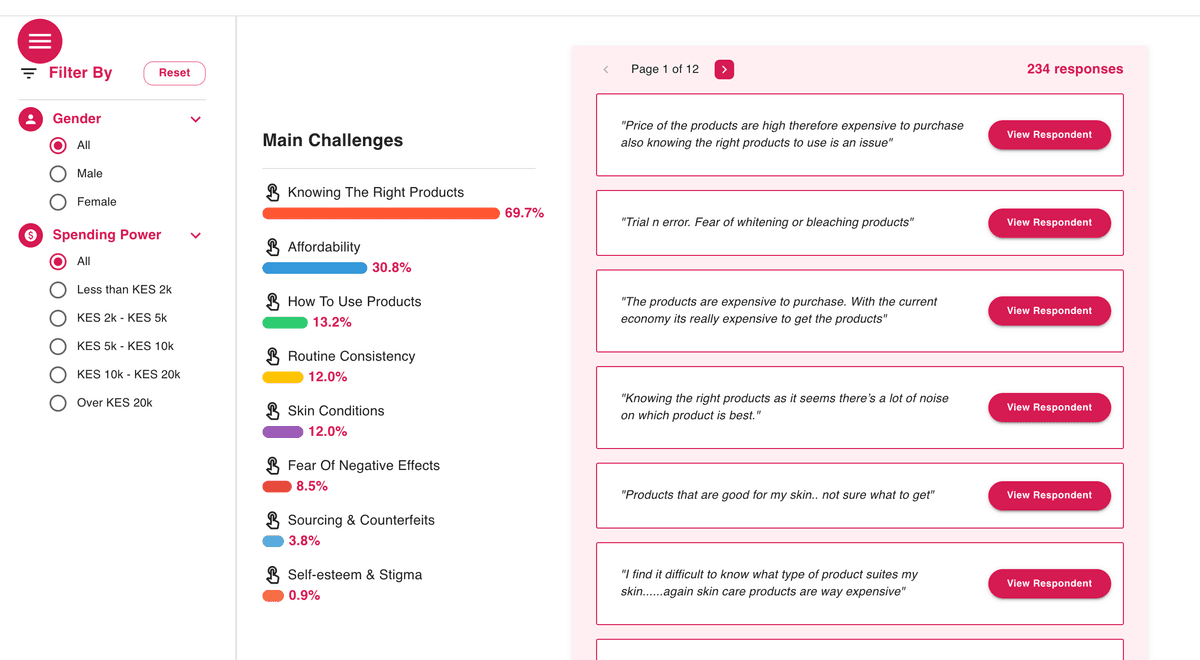
Task: Tap the pointer icon next to Affordability
Action: point(272,247)
